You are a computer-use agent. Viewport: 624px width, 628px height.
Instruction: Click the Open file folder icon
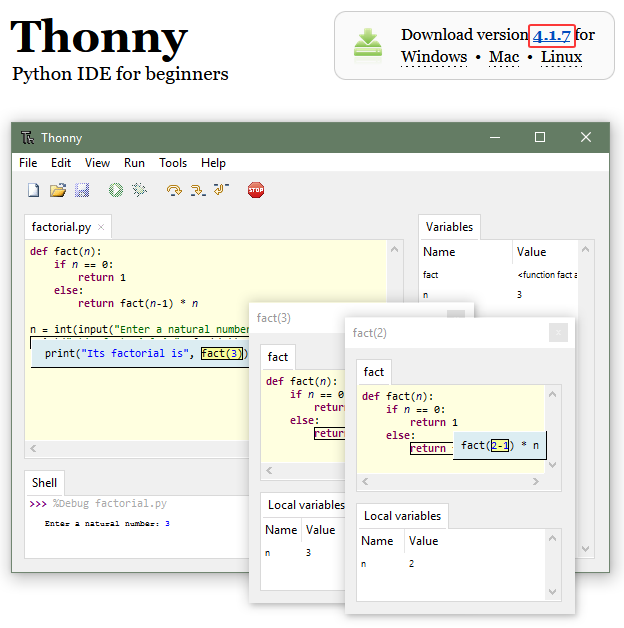coord(58,190)
